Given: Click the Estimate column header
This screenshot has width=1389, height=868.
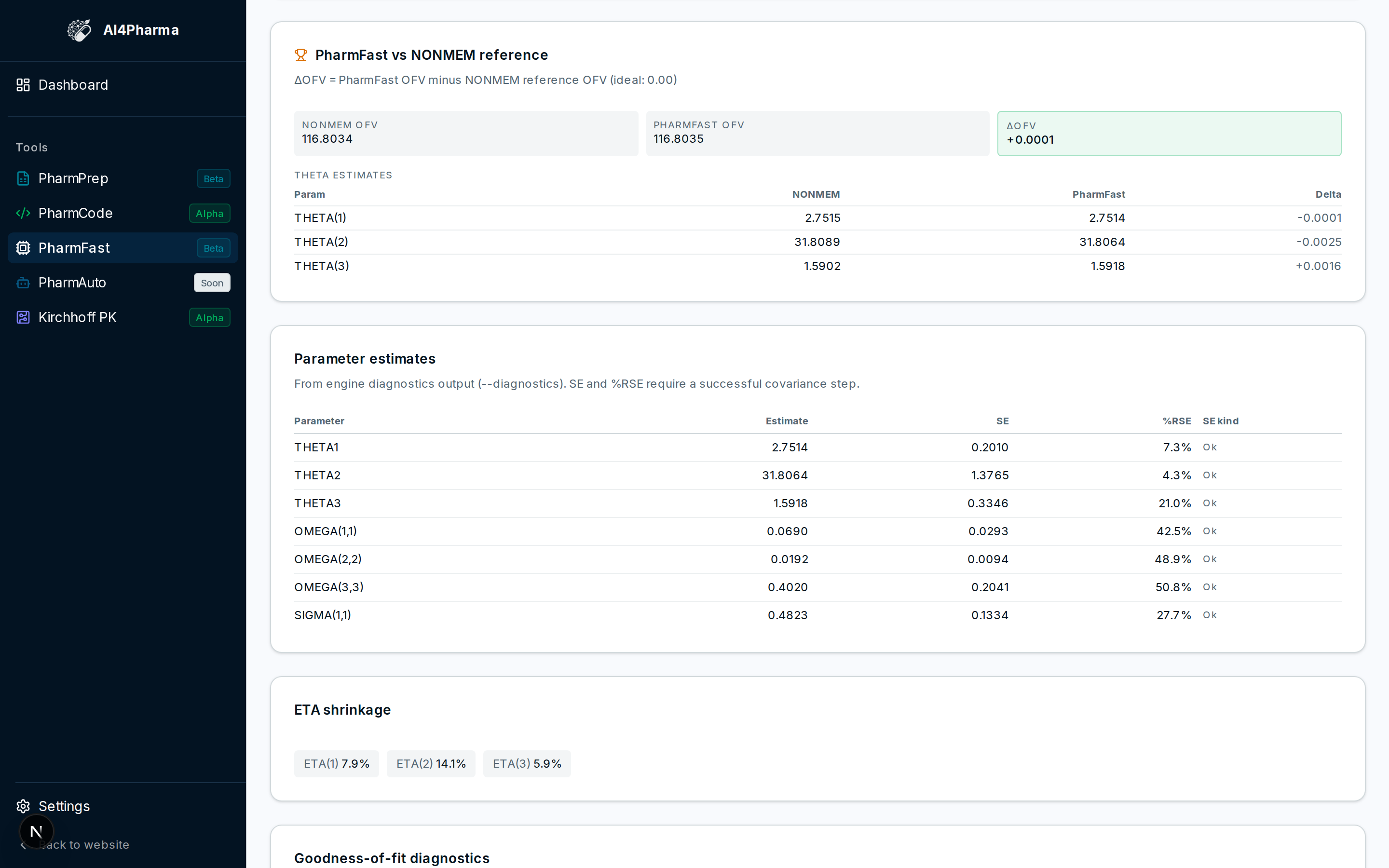Looking at the screenshot, I should [x=786, y=421].
